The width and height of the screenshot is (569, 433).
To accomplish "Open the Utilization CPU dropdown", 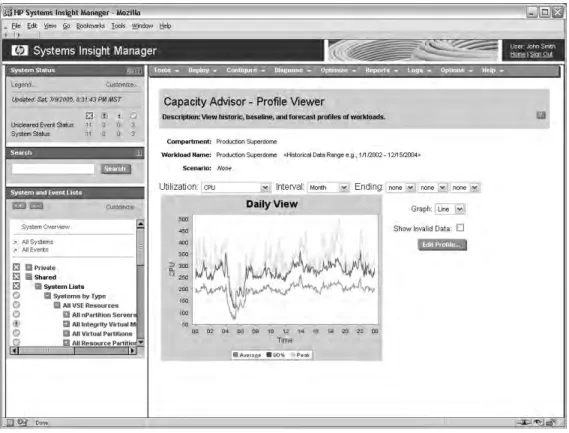I will (236, 187).
